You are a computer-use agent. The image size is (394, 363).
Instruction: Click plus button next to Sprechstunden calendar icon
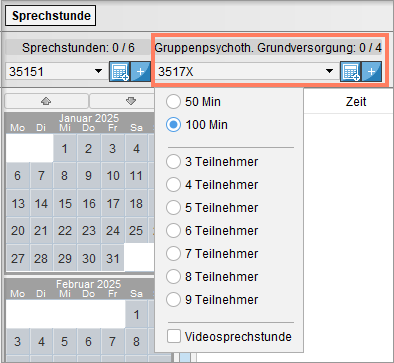140,71
